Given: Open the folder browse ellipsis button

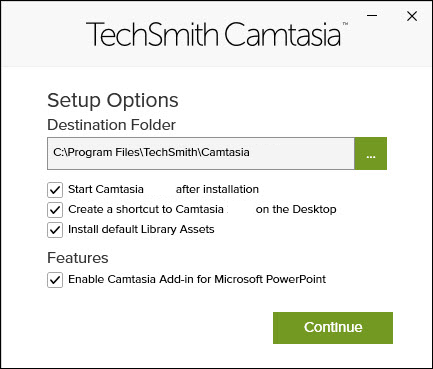Looking at the screenshot, I should (x=371, y=153).
